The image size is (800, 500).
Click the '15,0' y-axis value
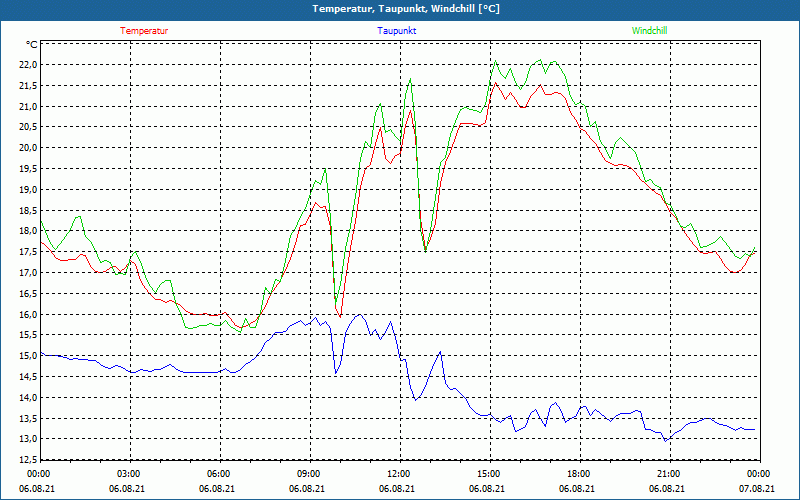tap(28, 356)
